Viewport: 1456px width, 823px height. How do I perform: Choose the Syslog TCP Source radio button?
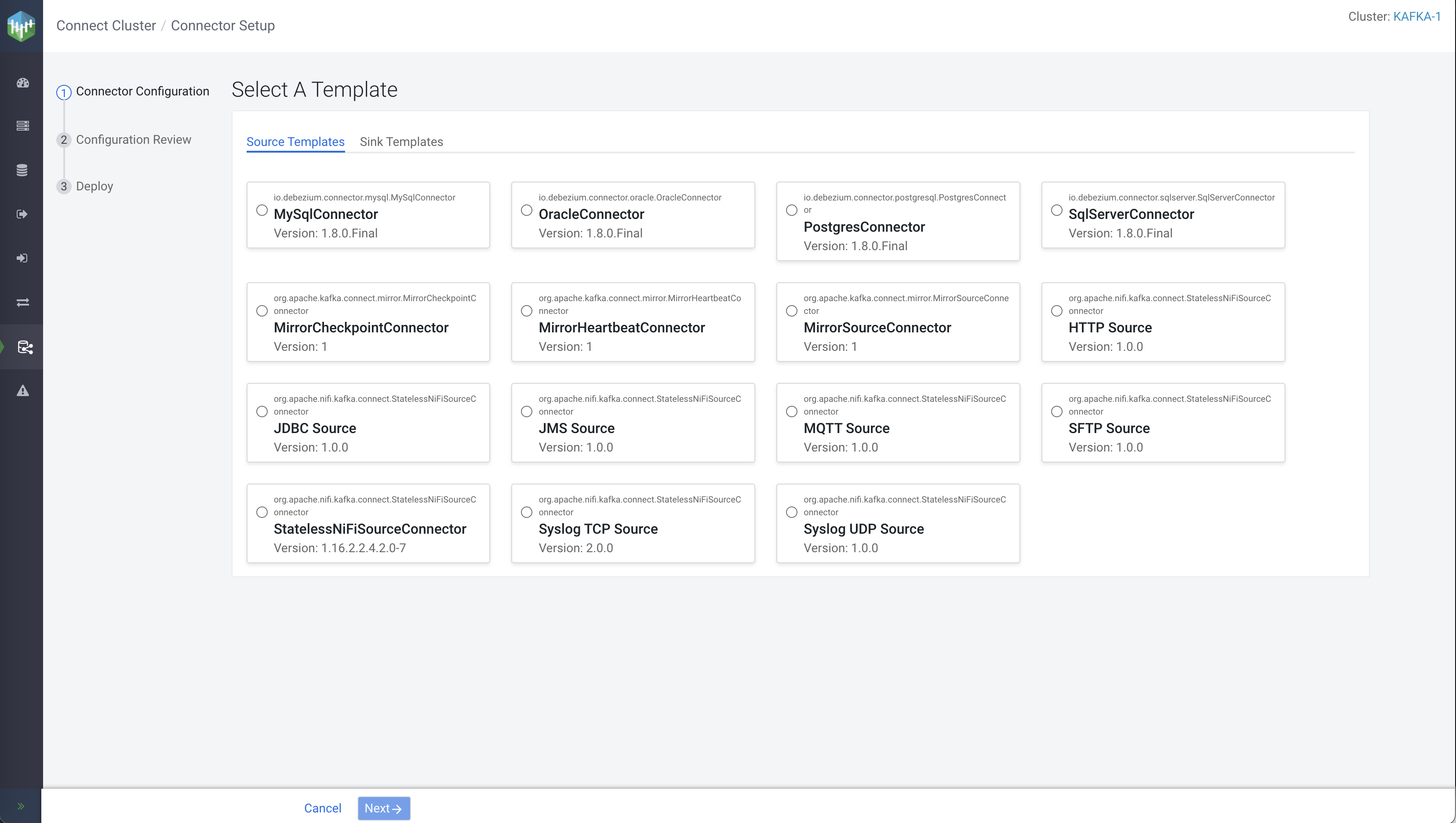[x=526, y=512]
